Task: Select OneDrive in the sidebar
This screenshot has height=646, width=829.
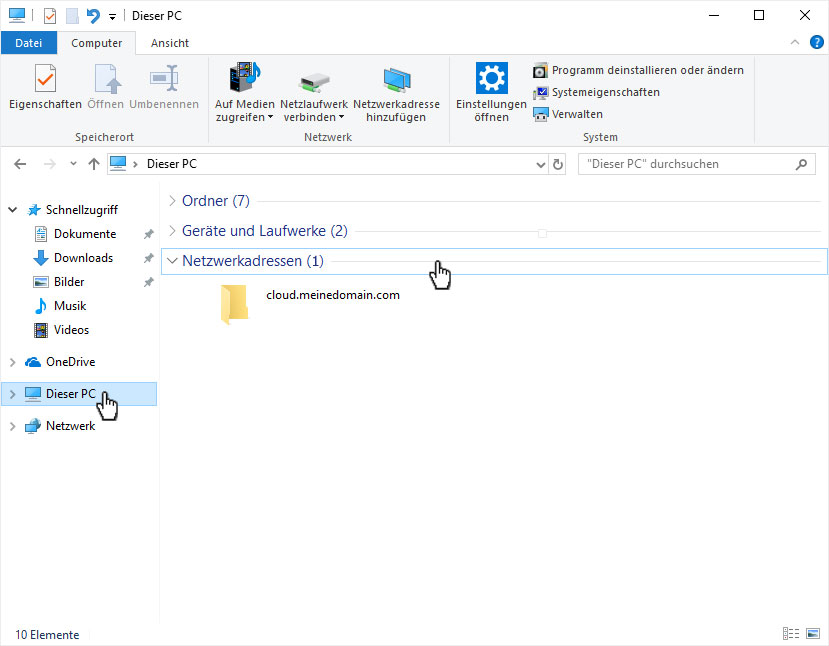Action: (x=70, y=362)
